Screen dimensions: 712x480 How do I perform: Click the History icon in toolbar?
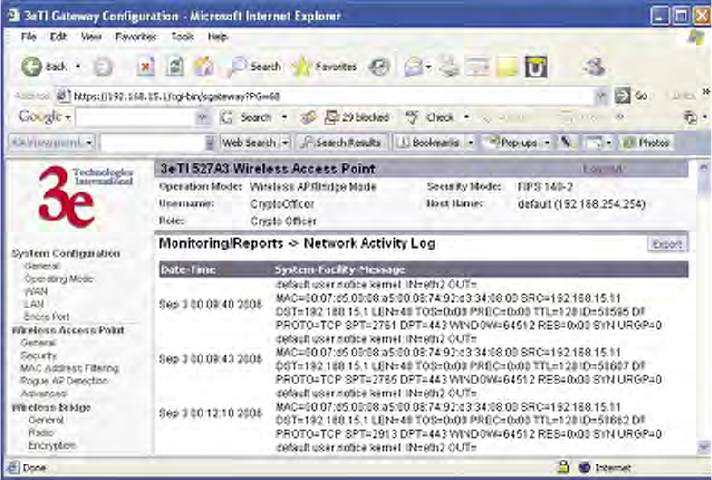pyautogui.click(x=379, y=67)
